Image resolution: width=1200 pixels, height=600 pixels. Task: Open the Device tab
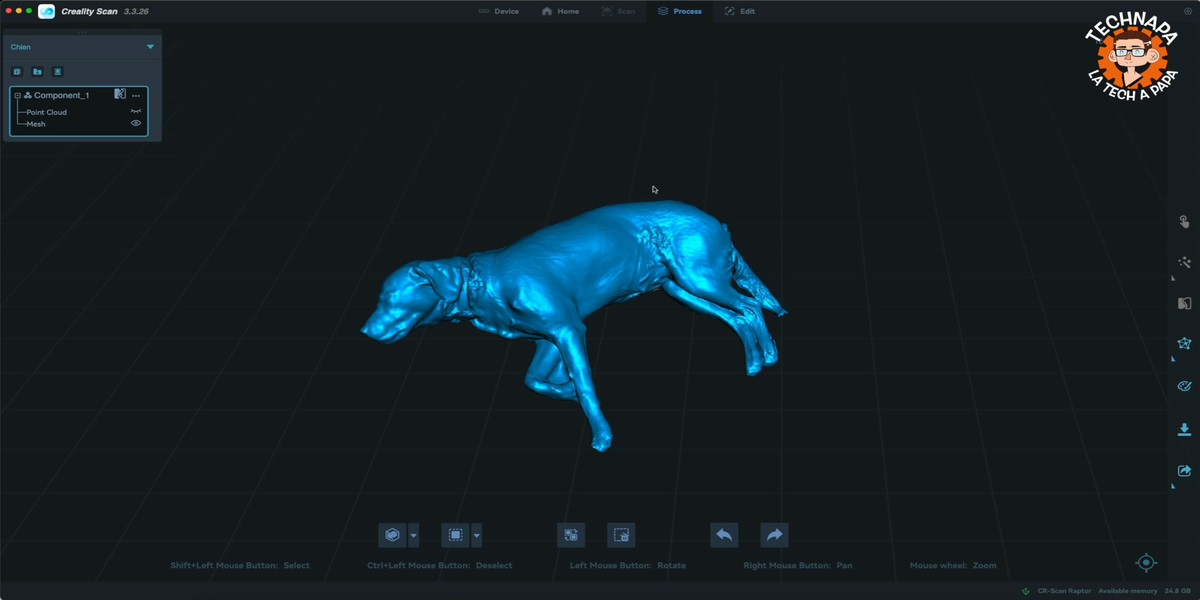(x=498, y=11)
